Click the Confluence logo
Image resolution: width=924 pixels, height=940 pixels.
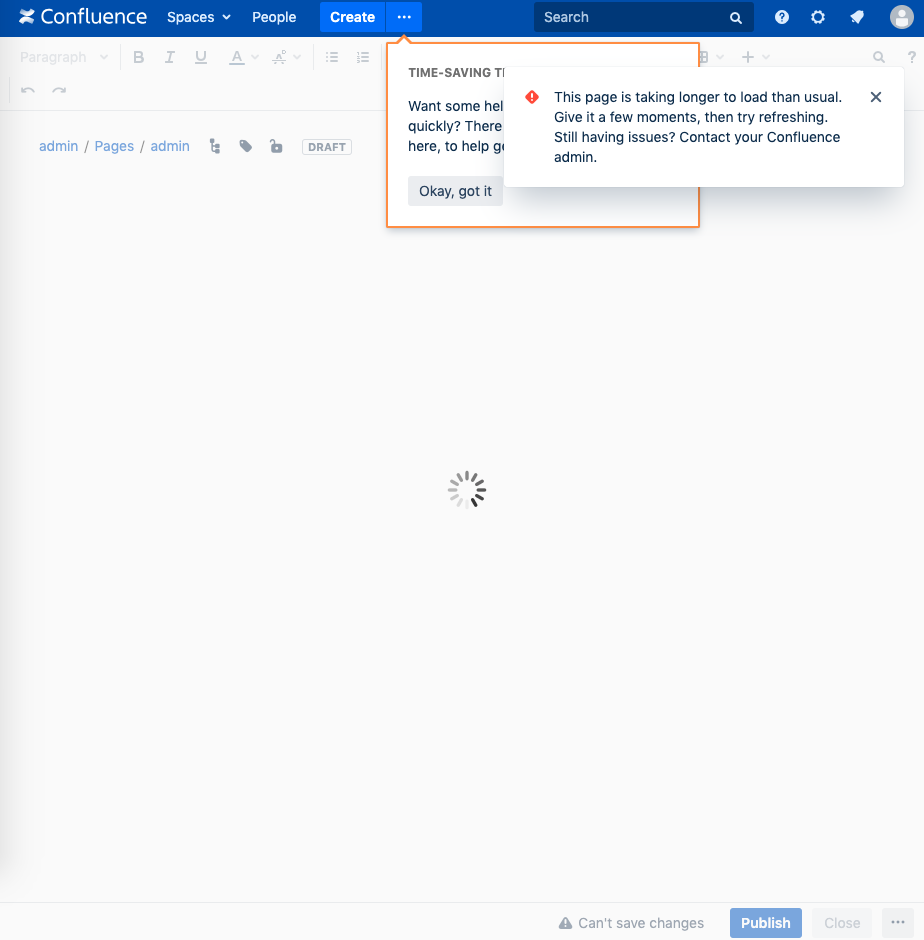click(83, 17)
